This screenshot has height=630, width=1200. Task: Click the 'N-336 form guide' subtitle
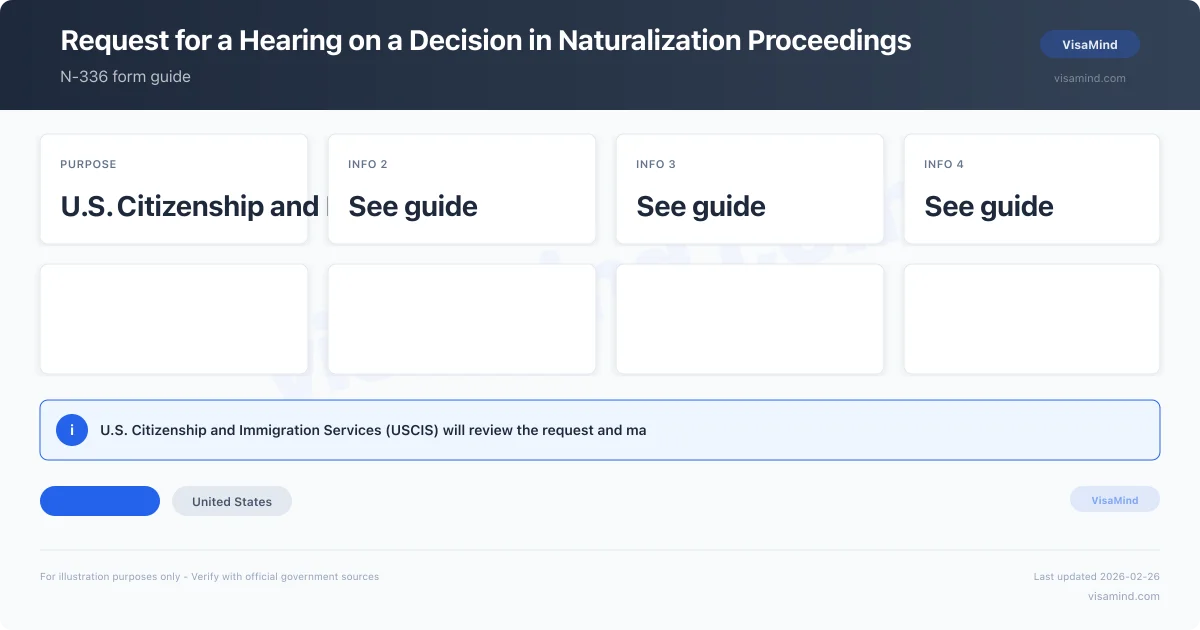125,76
